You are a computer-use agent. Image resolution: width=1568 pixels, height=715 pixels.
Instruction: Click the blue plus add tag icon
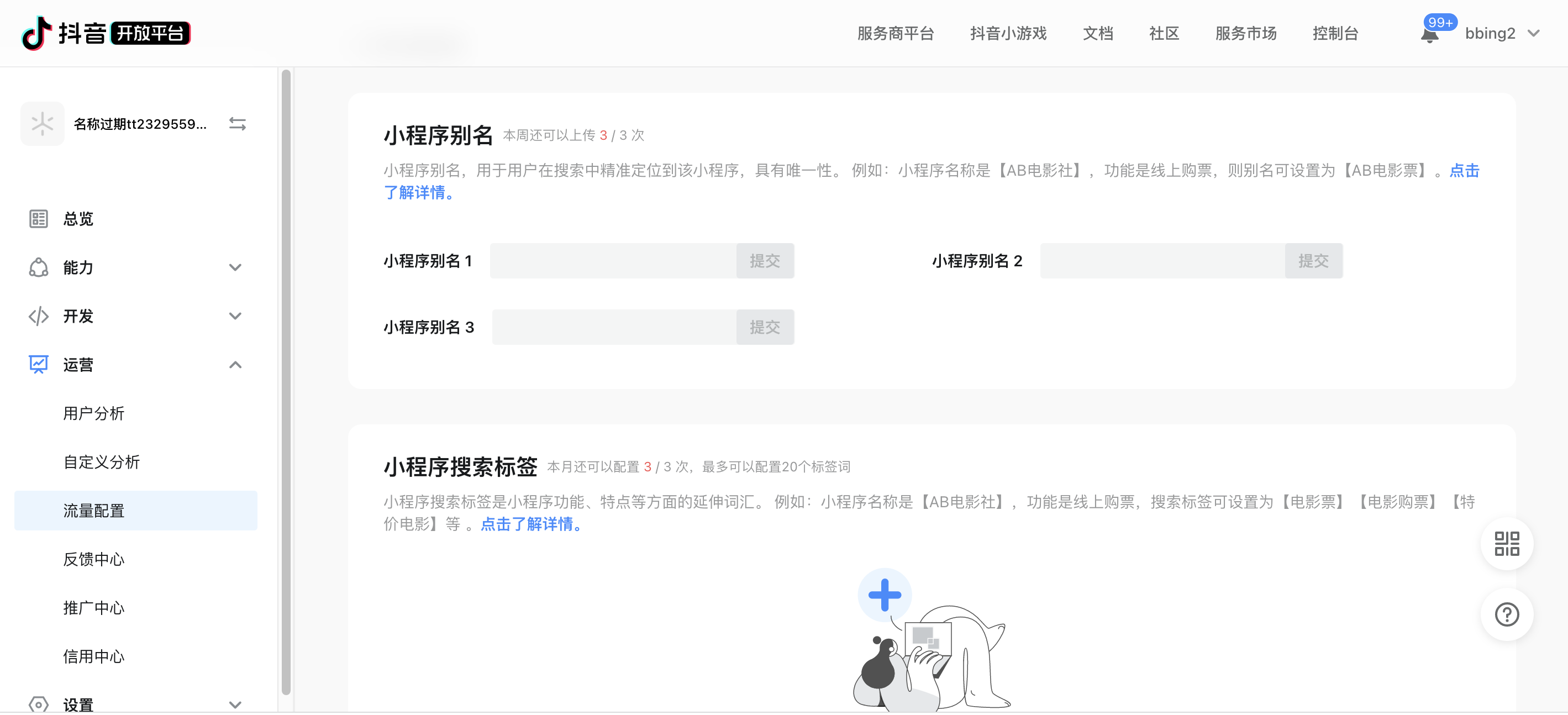tap(885, 595)
